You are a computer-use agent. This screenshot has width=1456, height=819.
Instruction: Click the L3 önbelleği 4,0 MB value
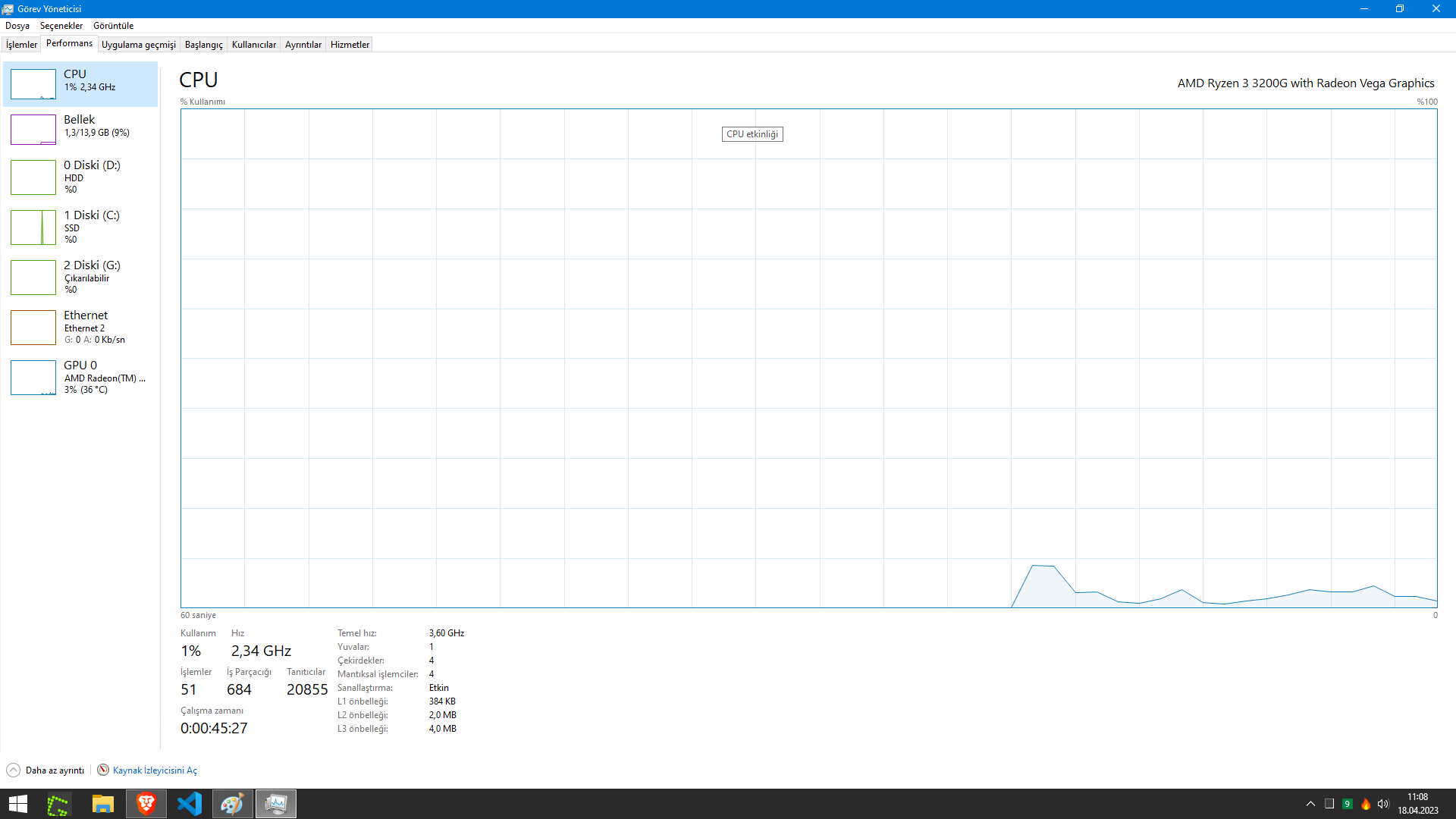443,729
